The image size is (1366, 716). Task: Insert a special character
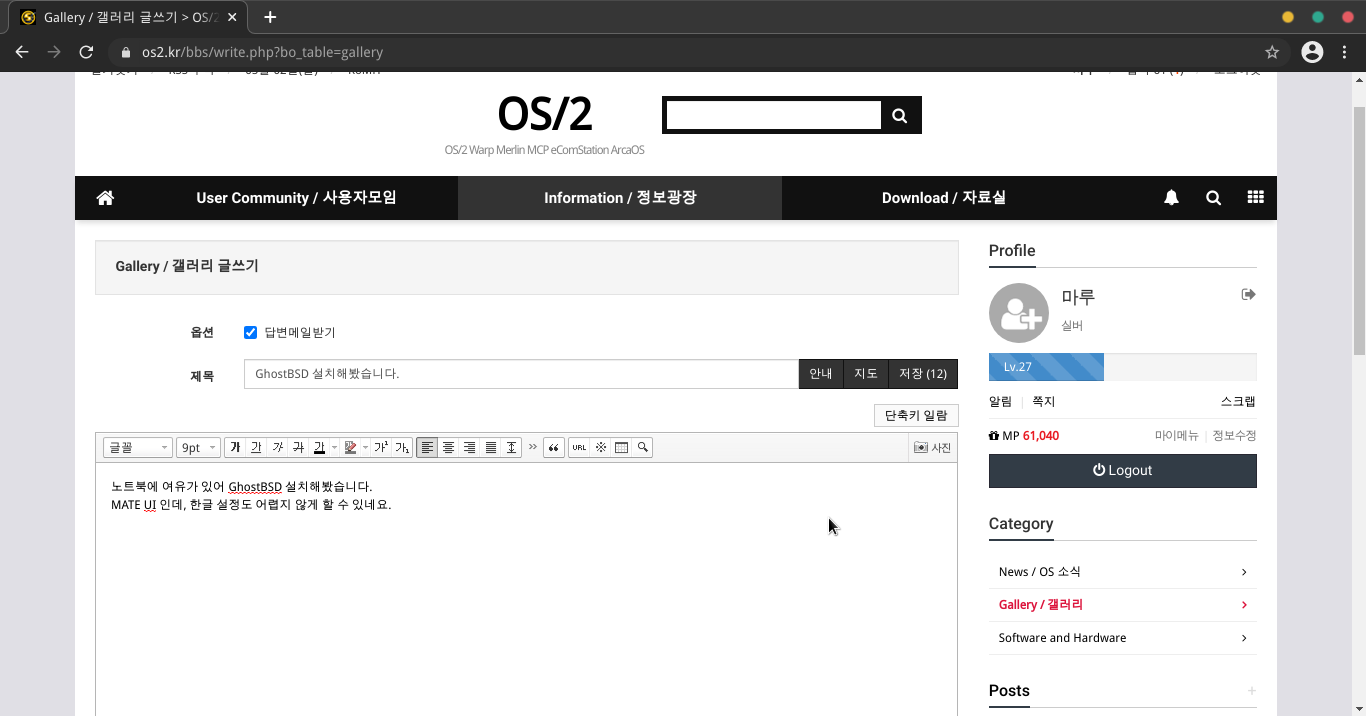pos(600,447)
